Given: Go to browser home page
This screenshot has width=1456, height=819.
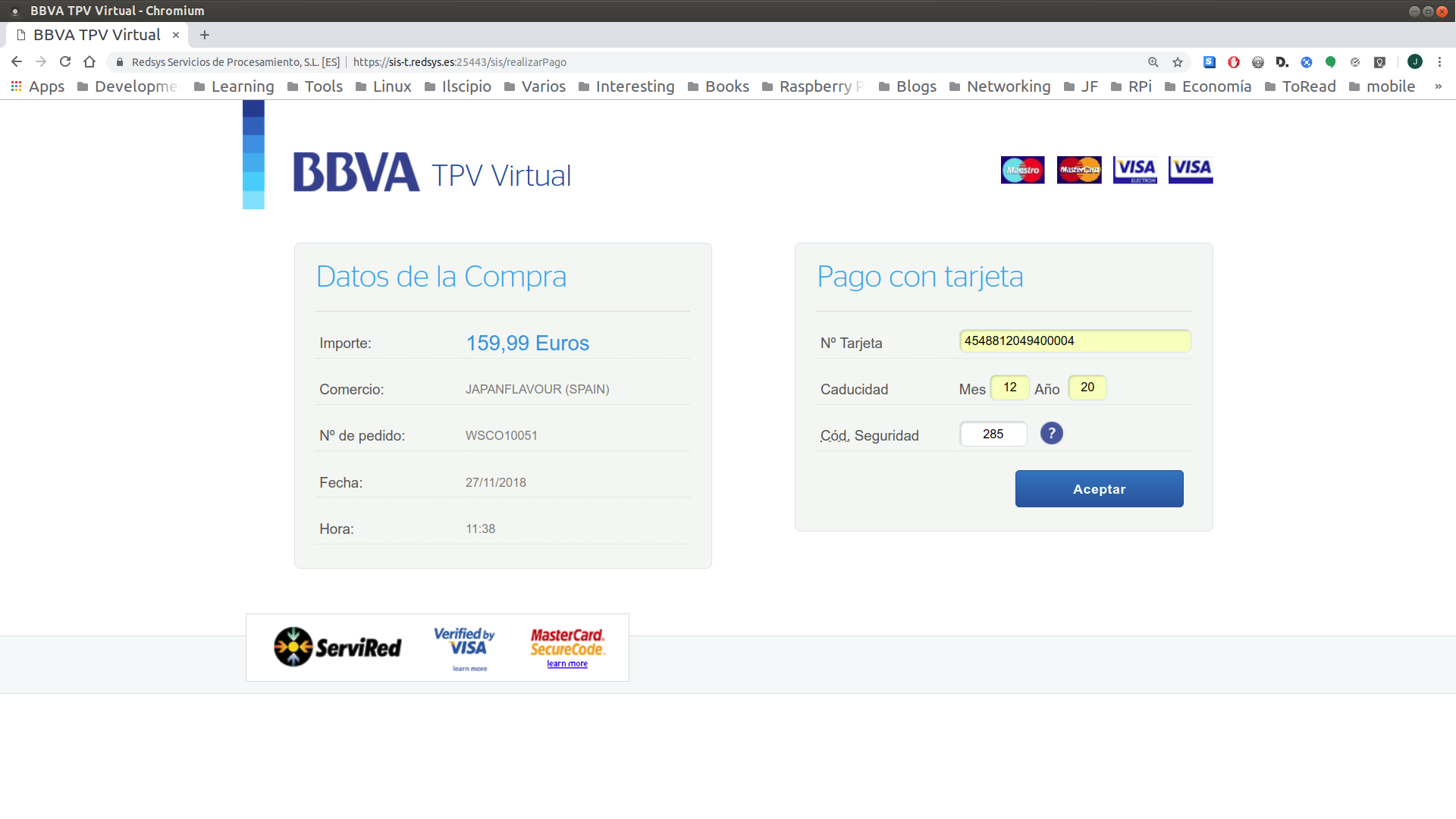Looking at the screenshot, I should pyautogui.click(x=89, y=62).
